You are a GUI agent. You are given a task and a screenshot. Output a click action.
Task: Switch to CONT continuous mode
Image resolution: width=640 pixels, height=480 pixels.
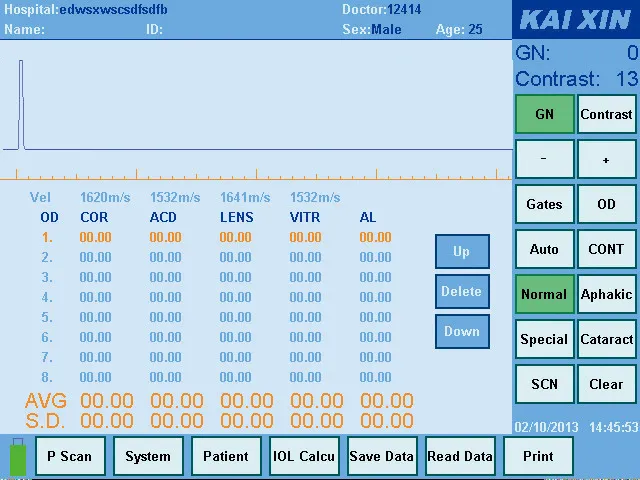point(606,249)
